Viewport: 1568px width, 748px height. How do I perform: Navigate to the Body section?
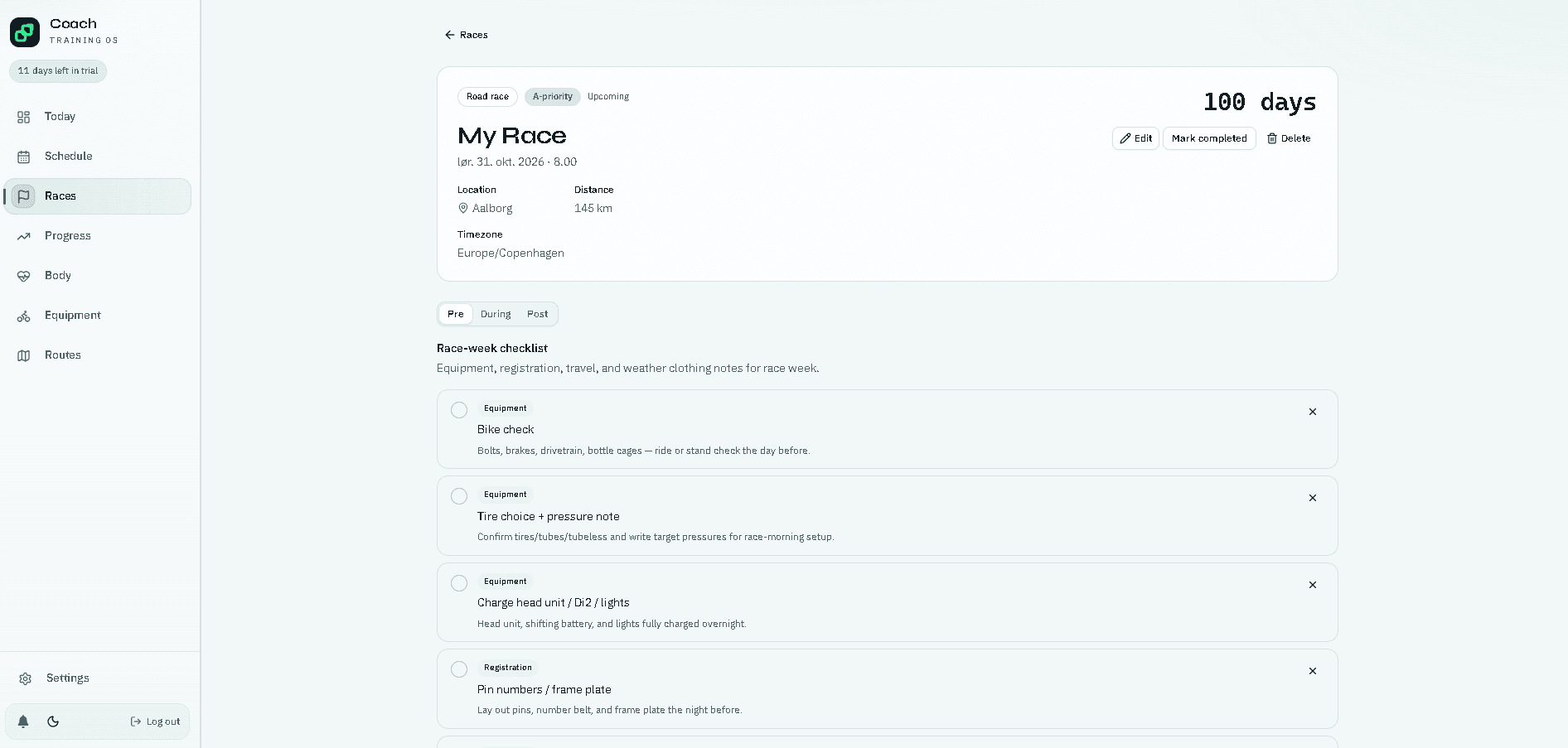point(97,276)
